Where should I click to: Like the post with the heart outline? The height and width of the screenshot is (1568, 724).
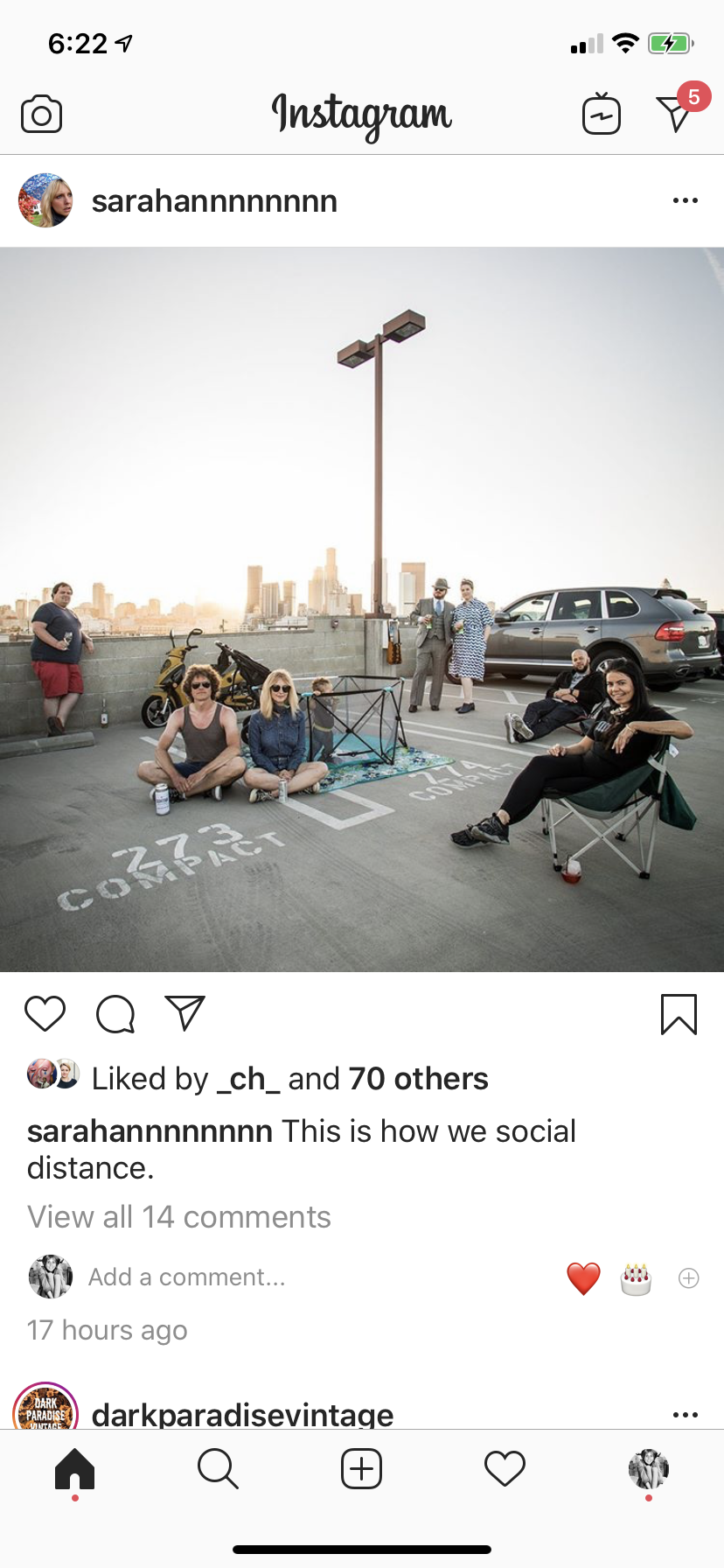coord(45,1014)
